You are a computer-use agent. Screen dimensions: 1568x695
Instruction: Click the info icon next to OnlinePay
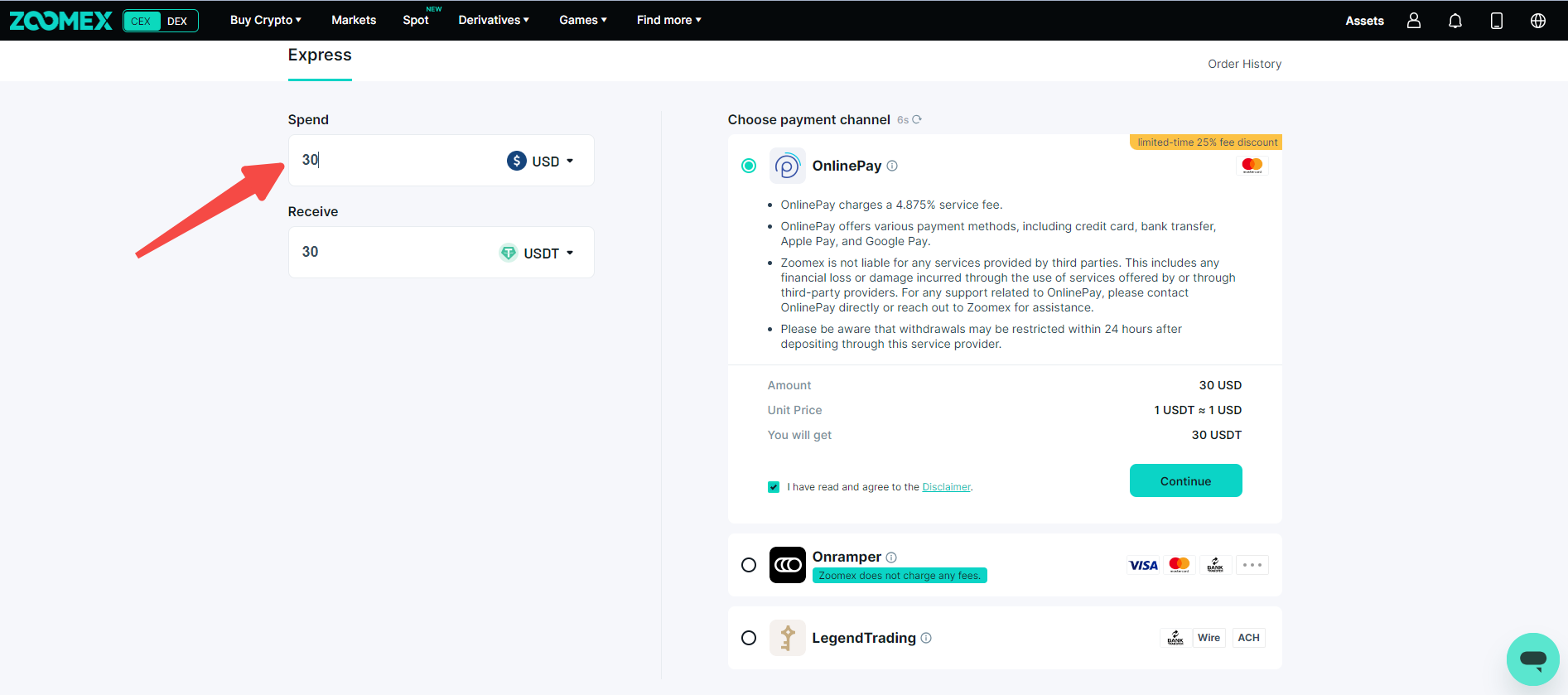pos(892,166)
